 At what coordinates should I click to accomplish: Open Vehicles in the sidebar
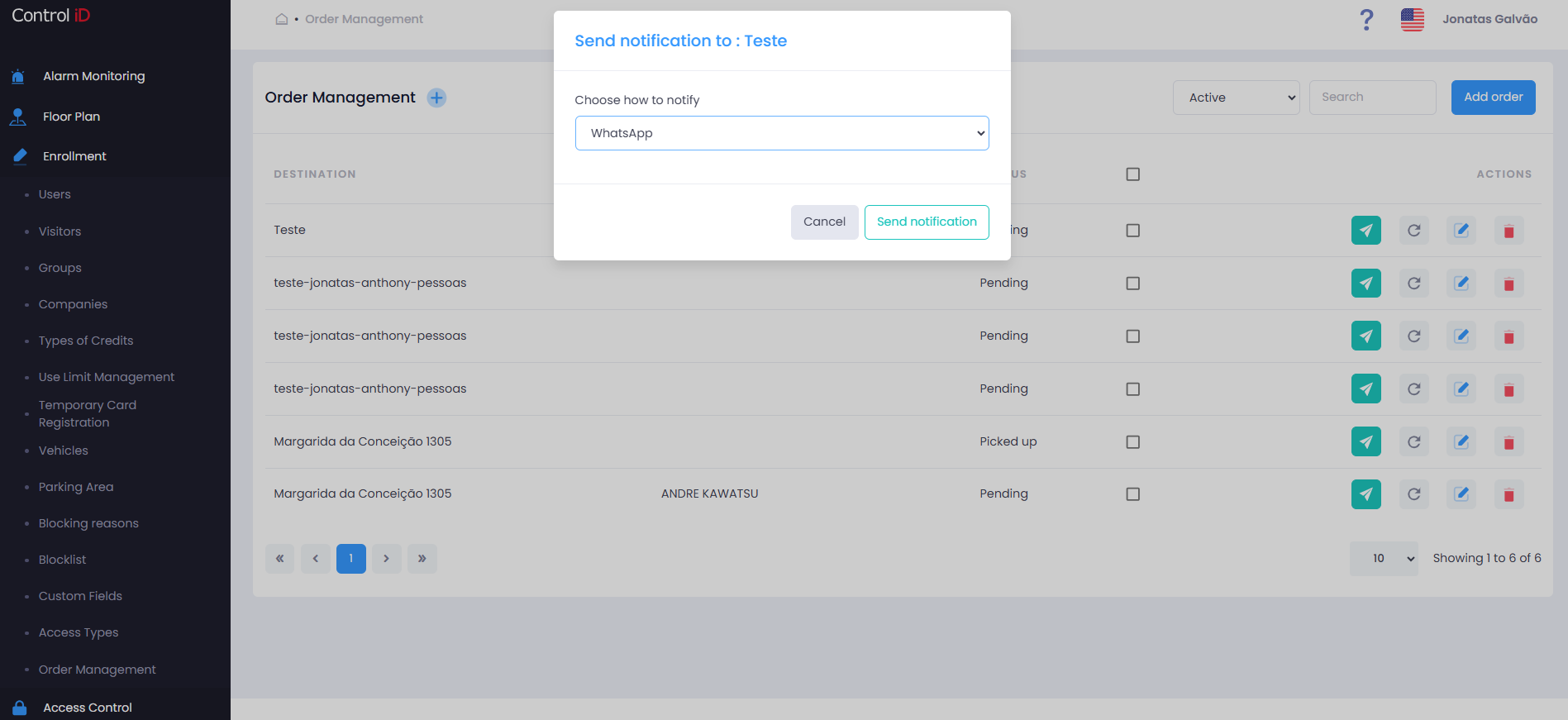point(63,451)
